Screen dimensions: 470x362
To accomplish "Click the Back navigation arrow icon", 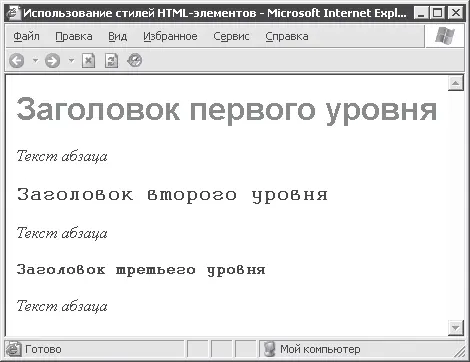I will click(x=17, y=61).
